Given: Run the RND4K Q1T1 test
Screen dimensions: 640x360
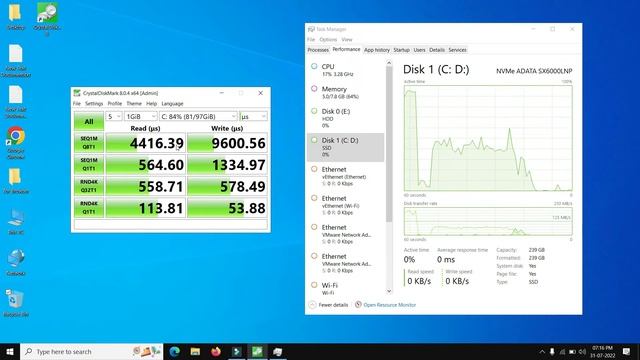Looking at the screenshot, I should point(89,207).
